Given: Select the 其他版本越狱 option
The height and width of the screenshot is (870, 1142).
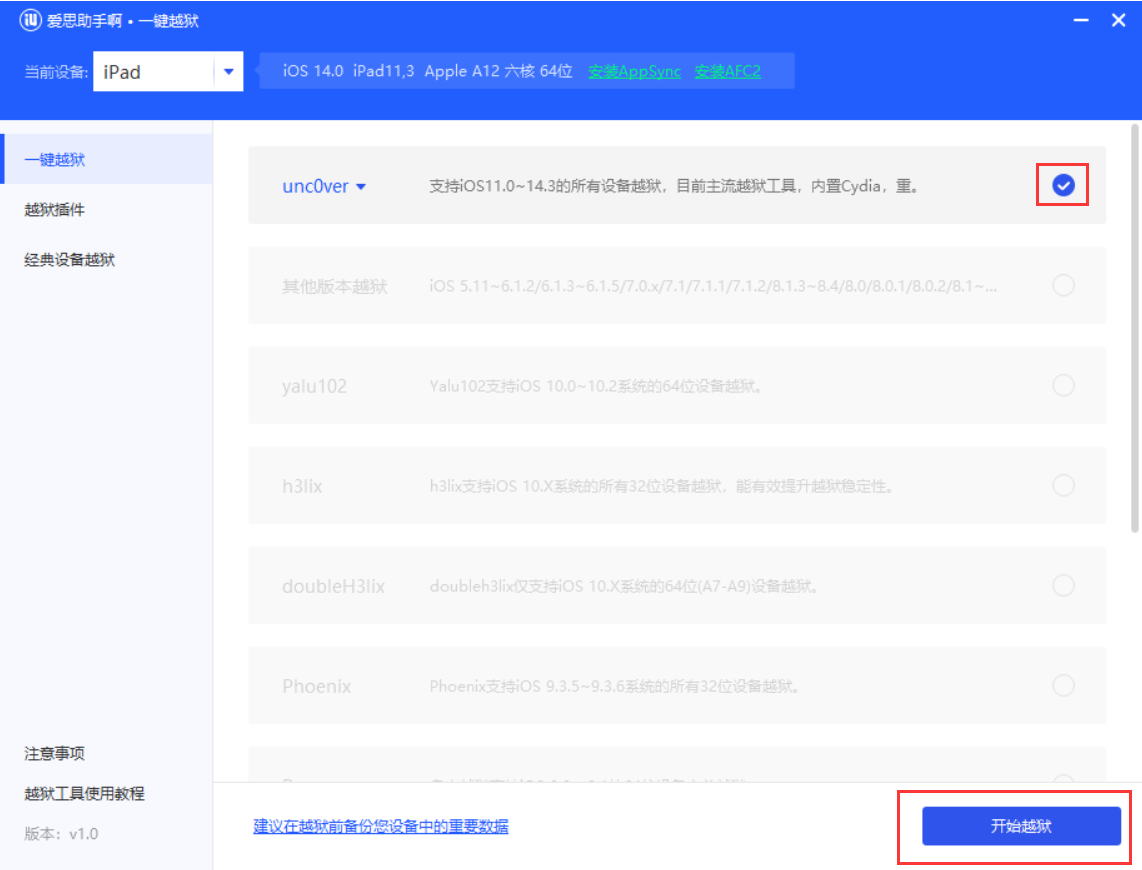Looking at the screenshot, I should coord(1063,285).
